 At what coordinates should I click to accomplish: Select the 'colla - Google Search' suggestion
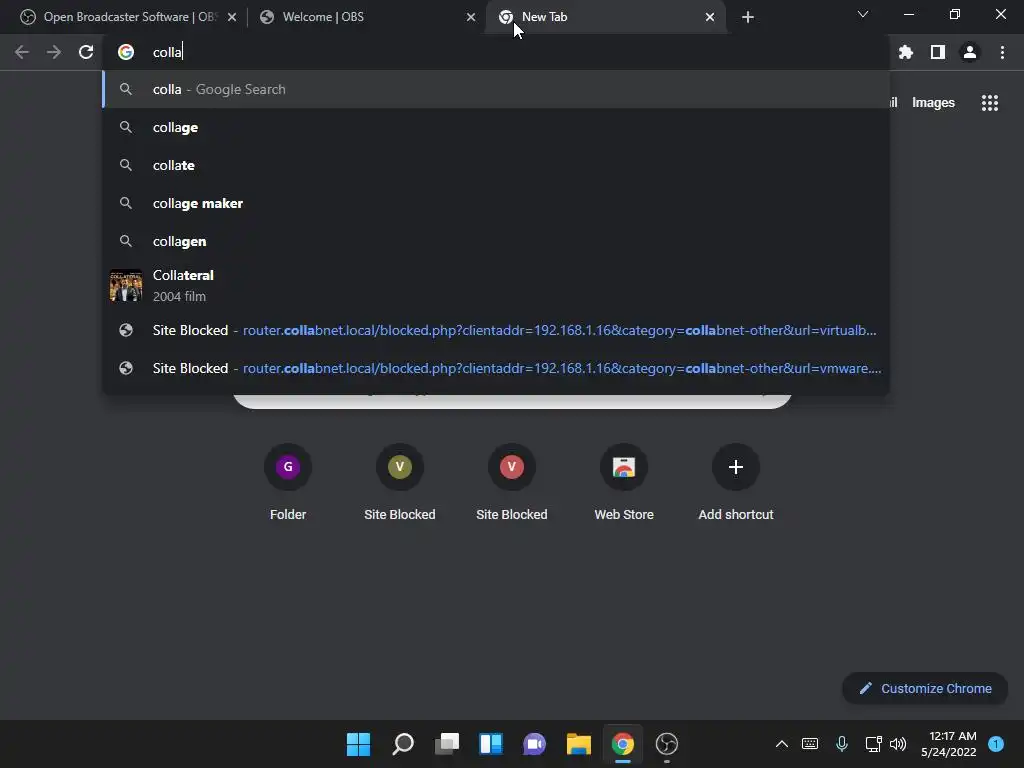(496, 89)
